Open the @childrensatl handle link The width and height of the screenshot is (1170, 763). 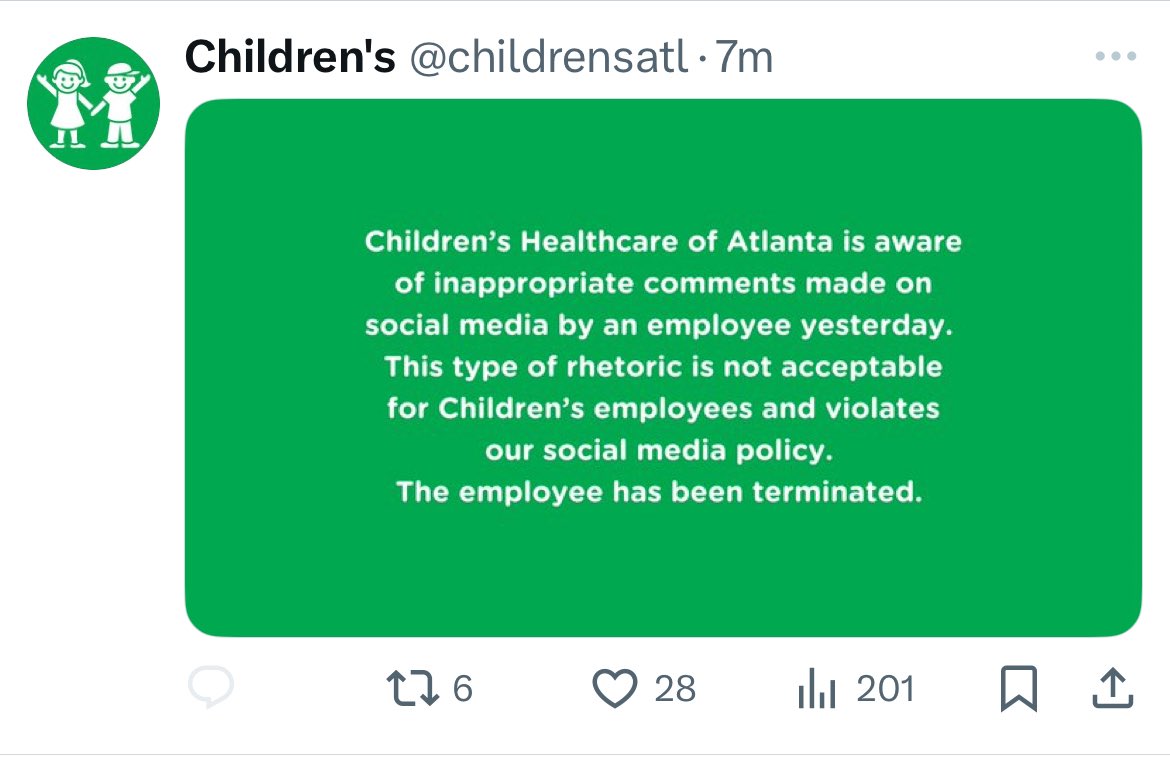[x=548, y=57]
